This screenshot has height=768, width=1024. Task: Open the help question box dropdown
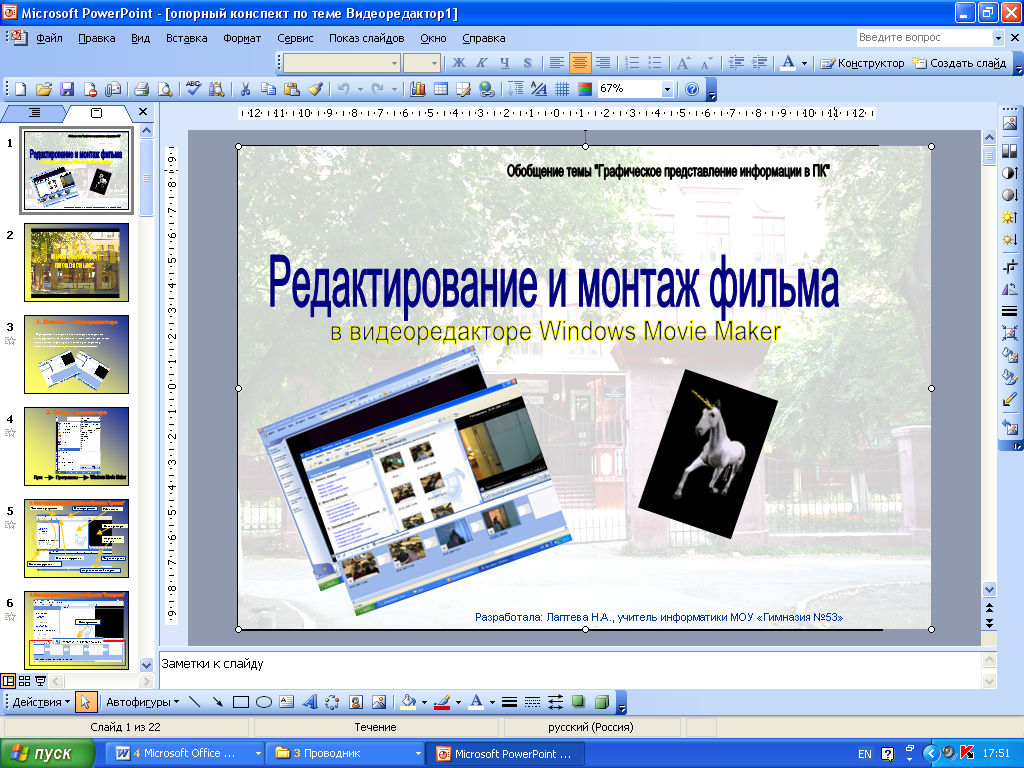[998, 38]
